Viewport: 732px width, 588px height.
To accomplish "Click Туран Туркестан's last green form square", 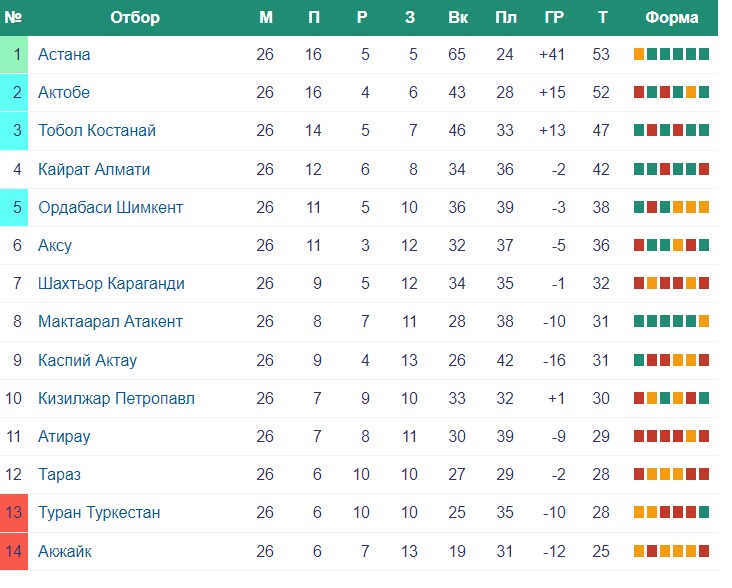I will [704, 512].
